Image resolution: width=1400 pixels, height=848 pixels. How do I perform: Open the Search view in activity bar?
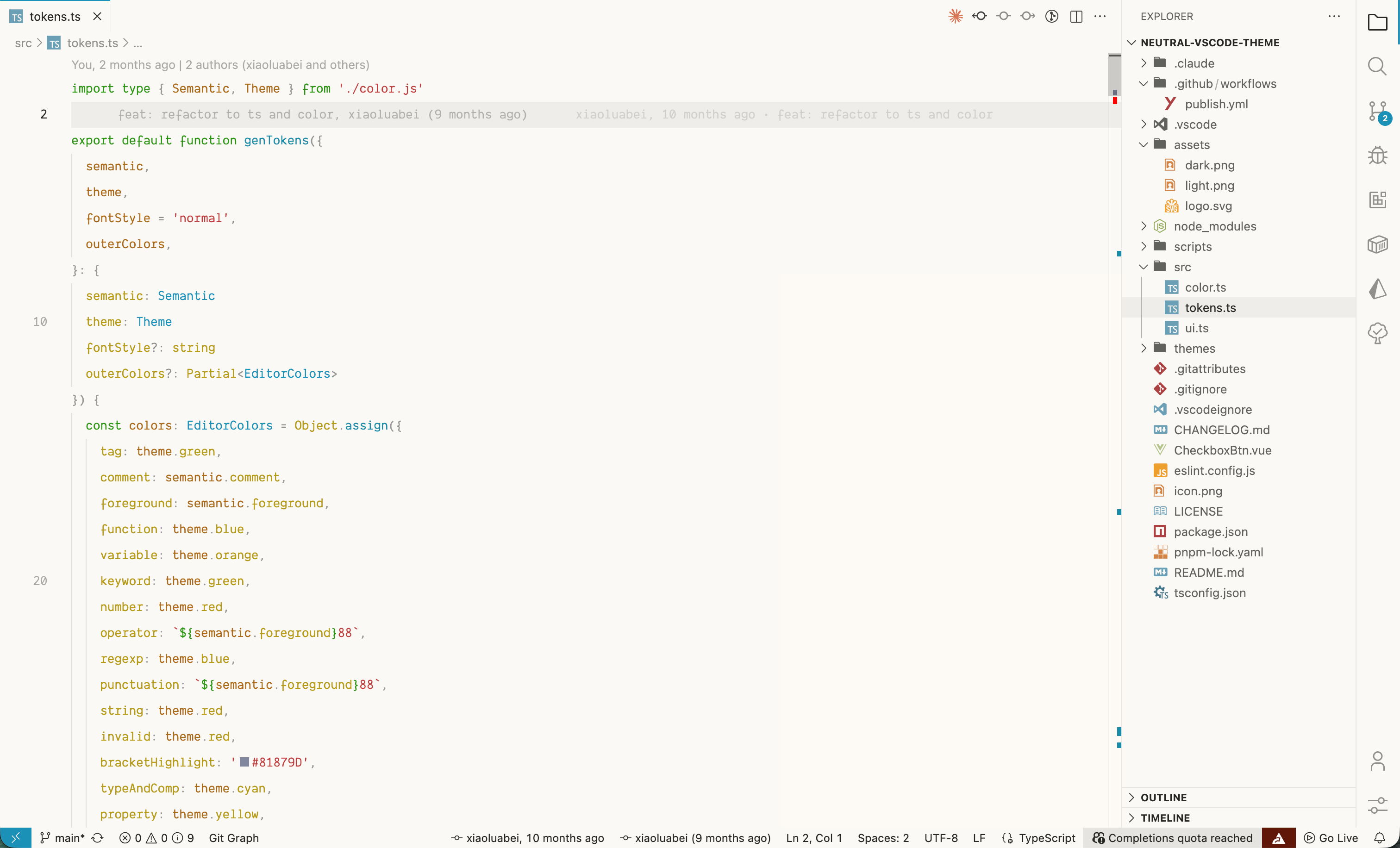click(x=1377, y=67)
